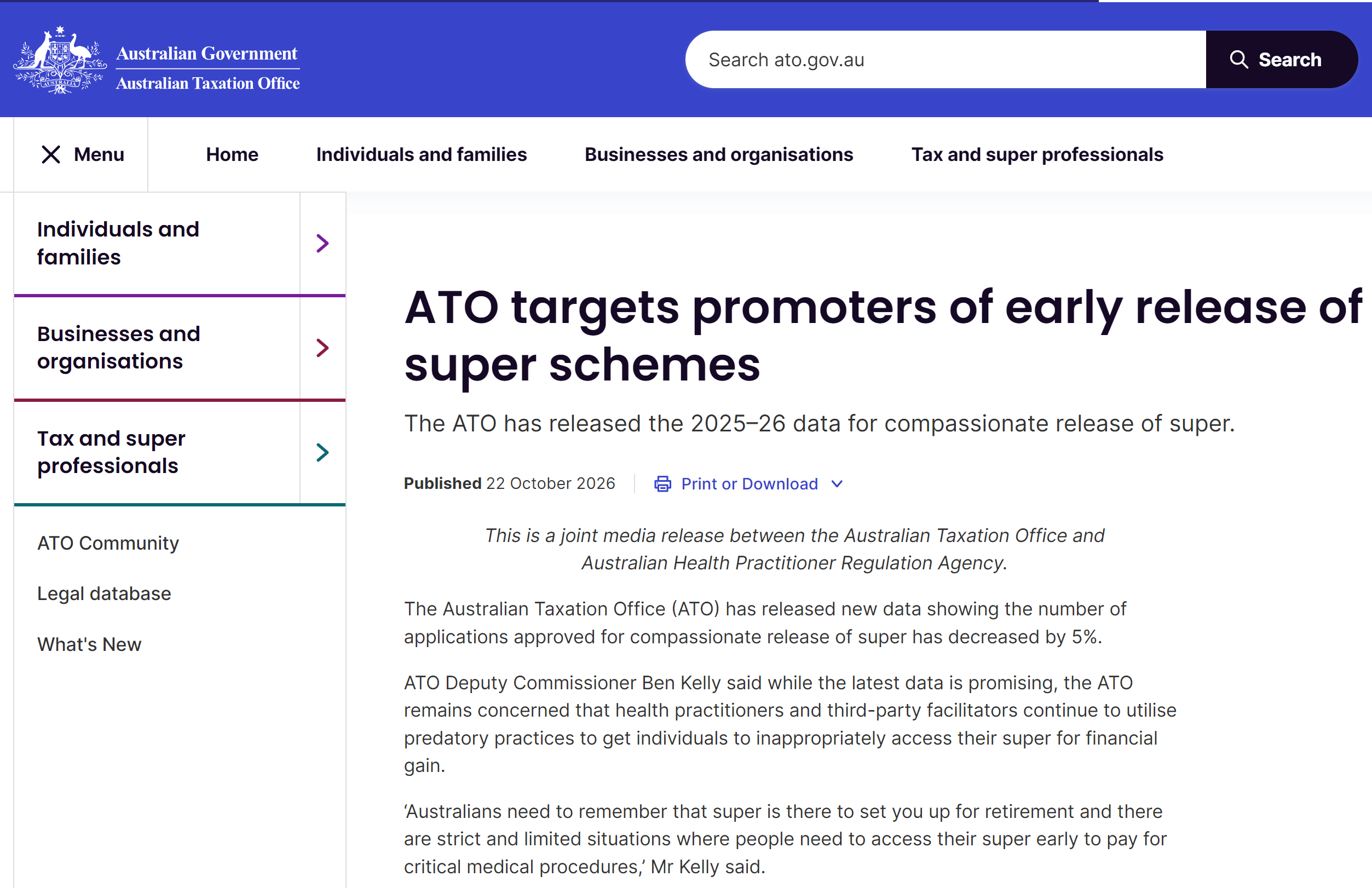Close the menu with the X icon
Image resolution: width=1372 pixels, height=888 pixels.
(x=51, y=154)
